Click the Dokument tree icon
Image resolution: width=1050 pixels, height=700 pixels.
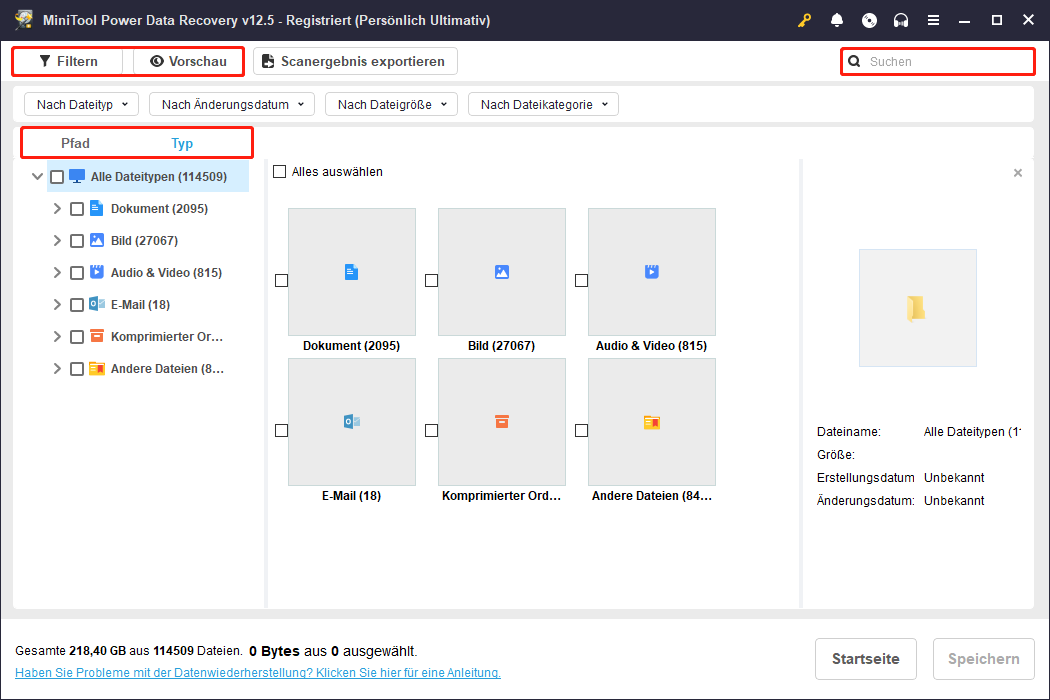pos(96,208)
